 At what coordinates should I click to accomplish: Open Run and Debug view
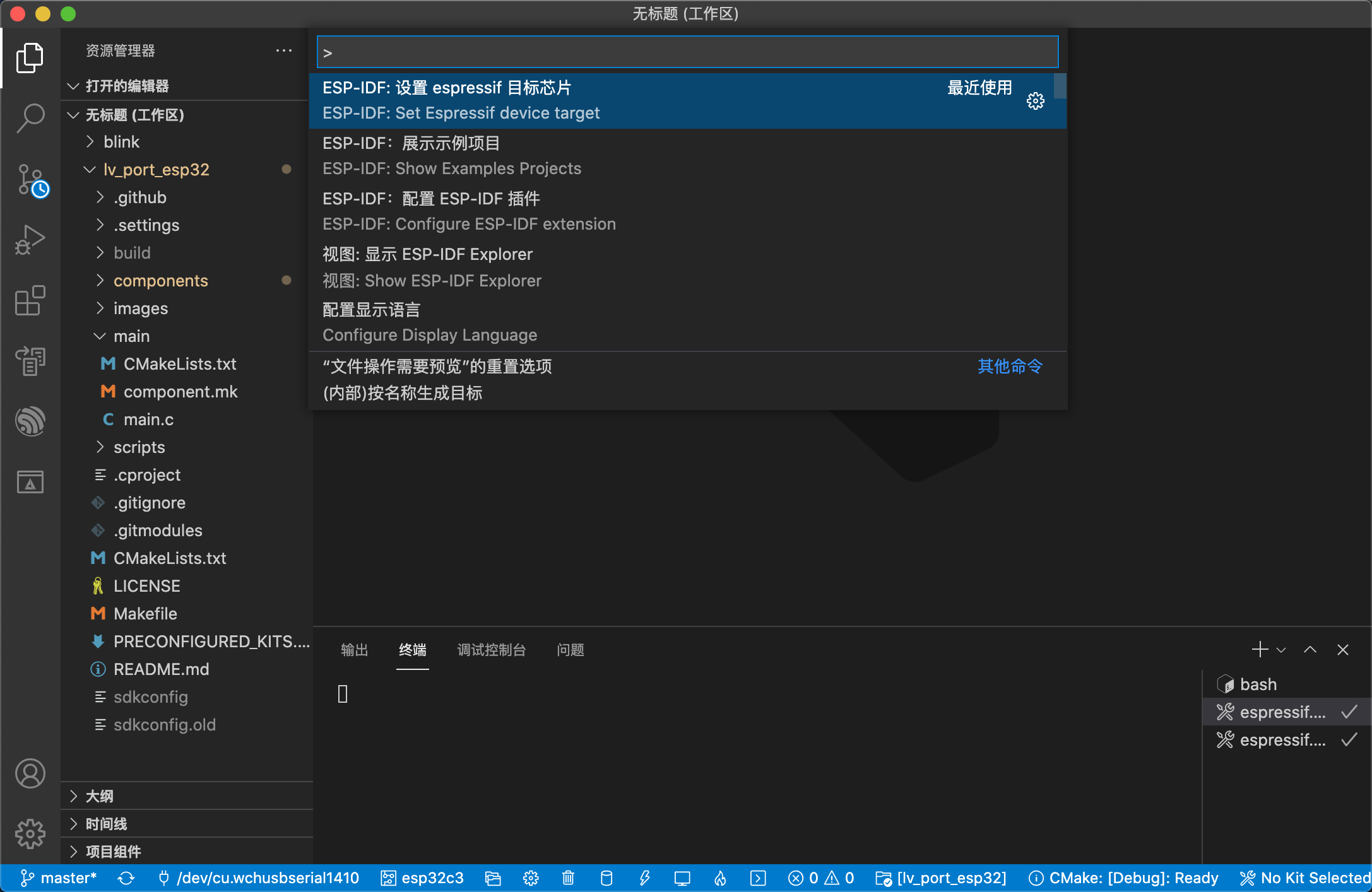click(30, 240)
